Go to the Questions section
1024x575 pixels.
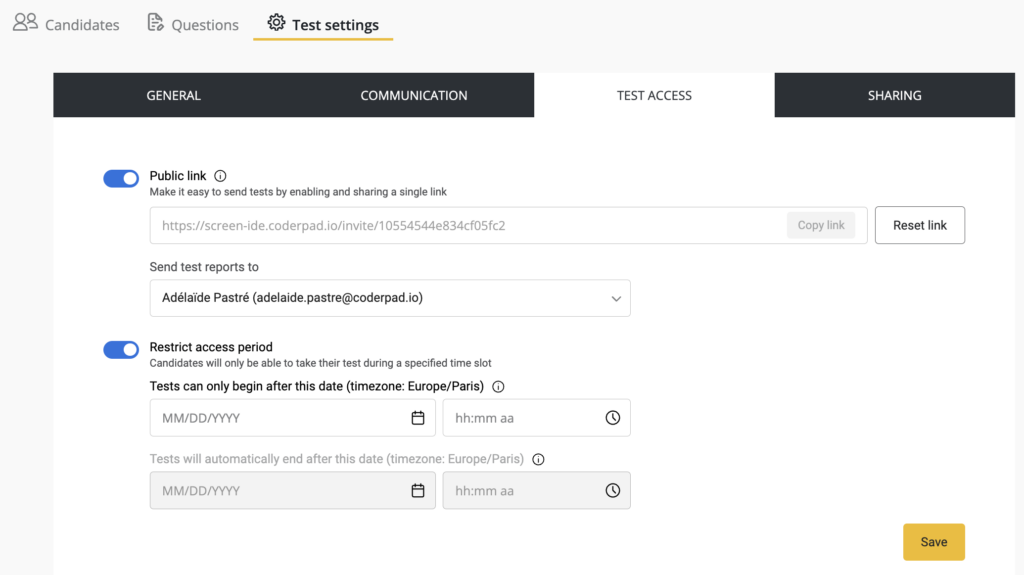point(193,24)
